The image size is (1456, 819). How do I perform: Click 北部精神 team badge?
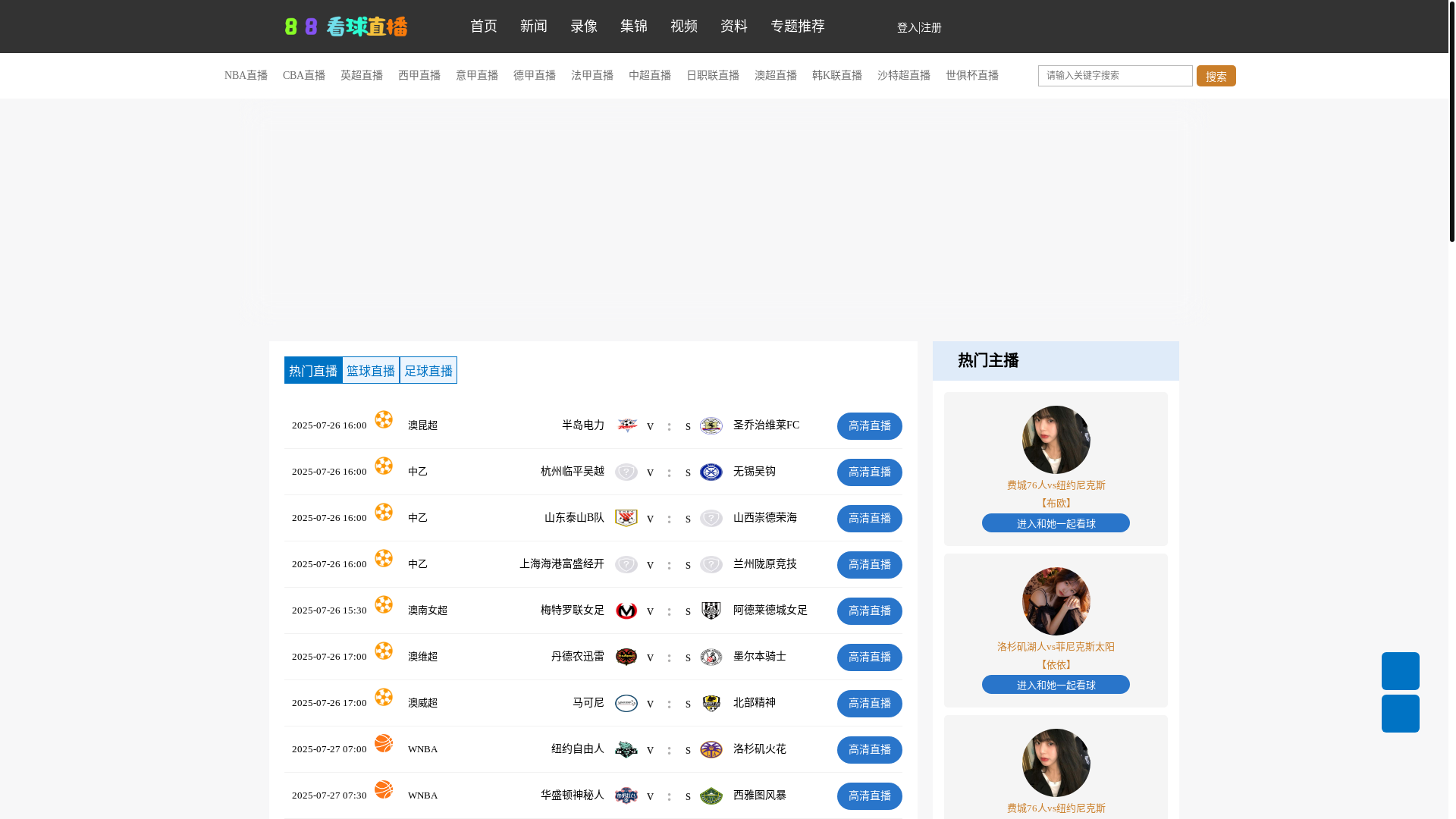pos(711,703)
